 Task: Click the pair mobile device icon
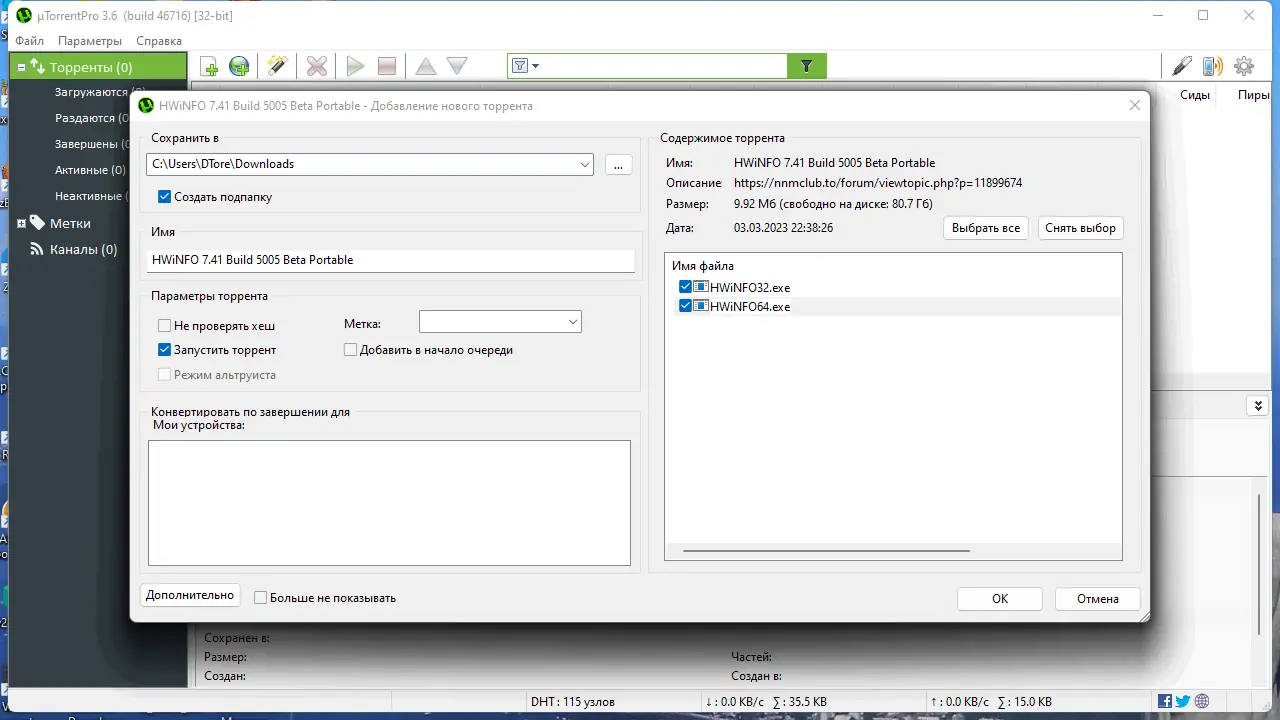click(x=1212, y=65)
